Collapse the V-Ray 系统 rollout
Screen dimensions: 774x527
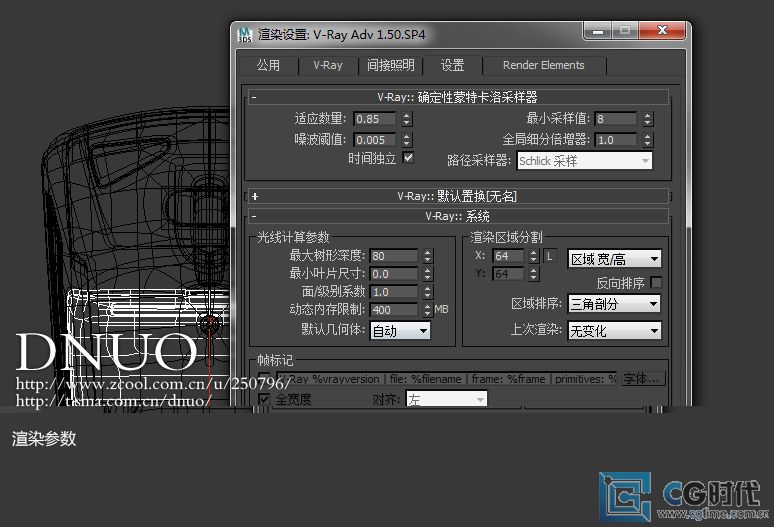(x=458, y=216)
